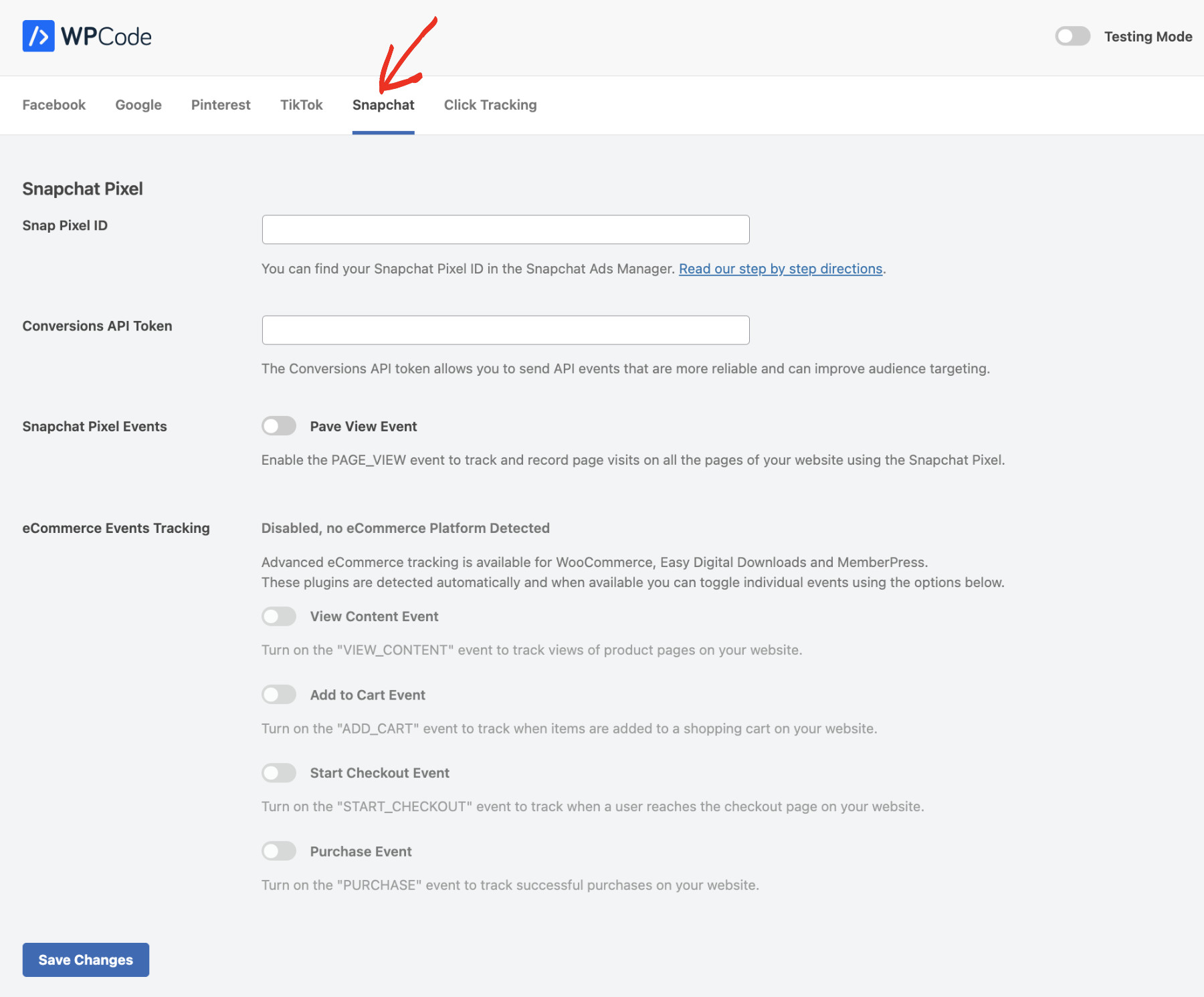This screenshot has height=997, width=1204.
Task: Click the Purchase Event label
Action: coord(361,851)
